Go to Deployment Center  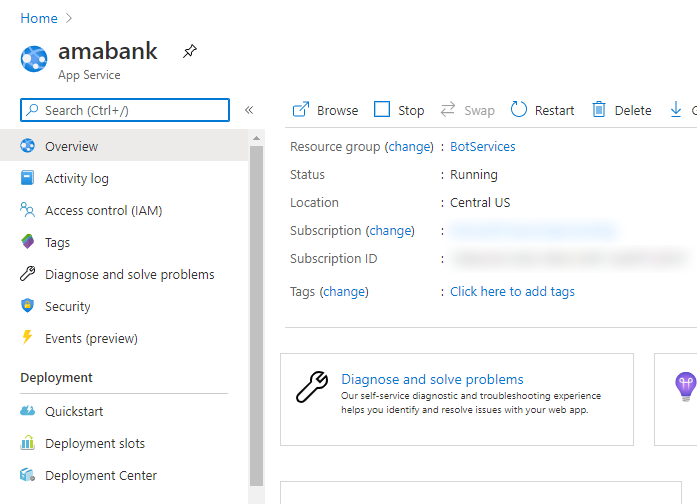click(x=100, y=475)
